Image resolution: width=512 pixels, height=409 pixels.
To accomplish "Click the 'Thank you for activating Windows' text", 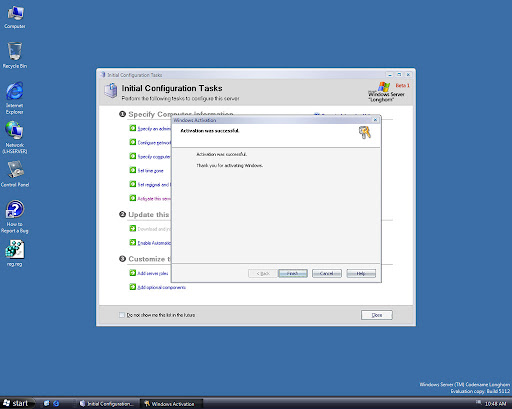I will 229,165.
